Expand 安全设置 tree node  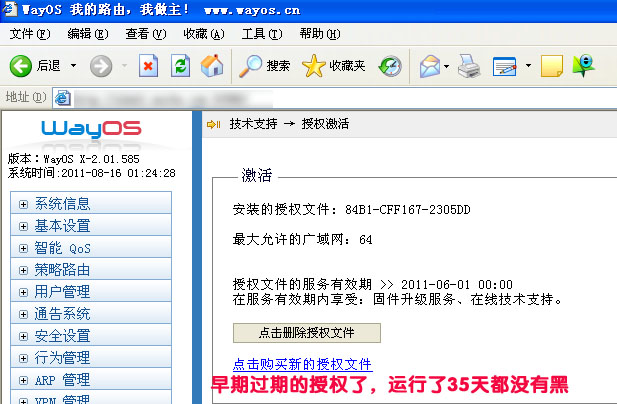coord(24,336)
